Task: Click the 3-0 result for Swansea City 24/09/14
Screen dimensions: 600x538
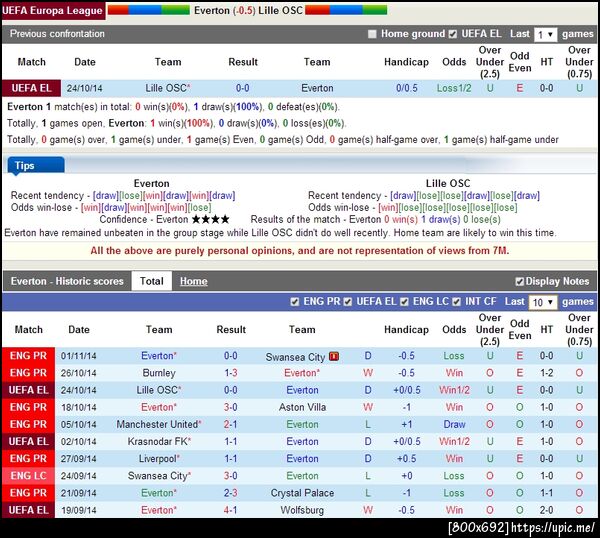Action: point(231,476)
